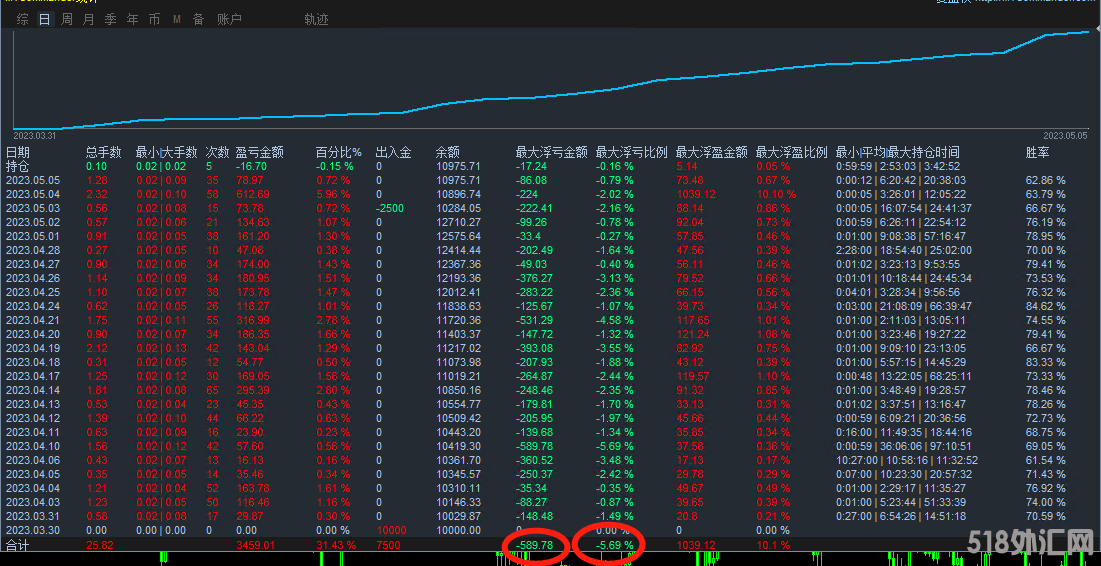Click the 轨迹 track button
The height and width of the screenshot is (566, 1101).
tap(316, 19)
